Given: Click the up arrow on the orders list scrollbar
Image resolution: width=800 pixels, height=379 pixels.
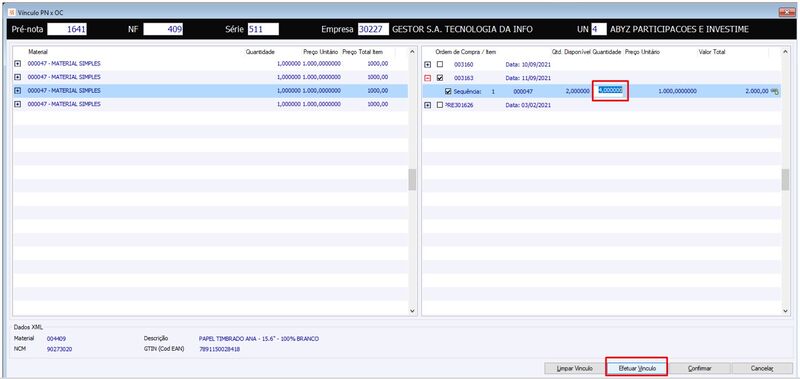Looking at the screenshot, I should (x=785, y=52).
